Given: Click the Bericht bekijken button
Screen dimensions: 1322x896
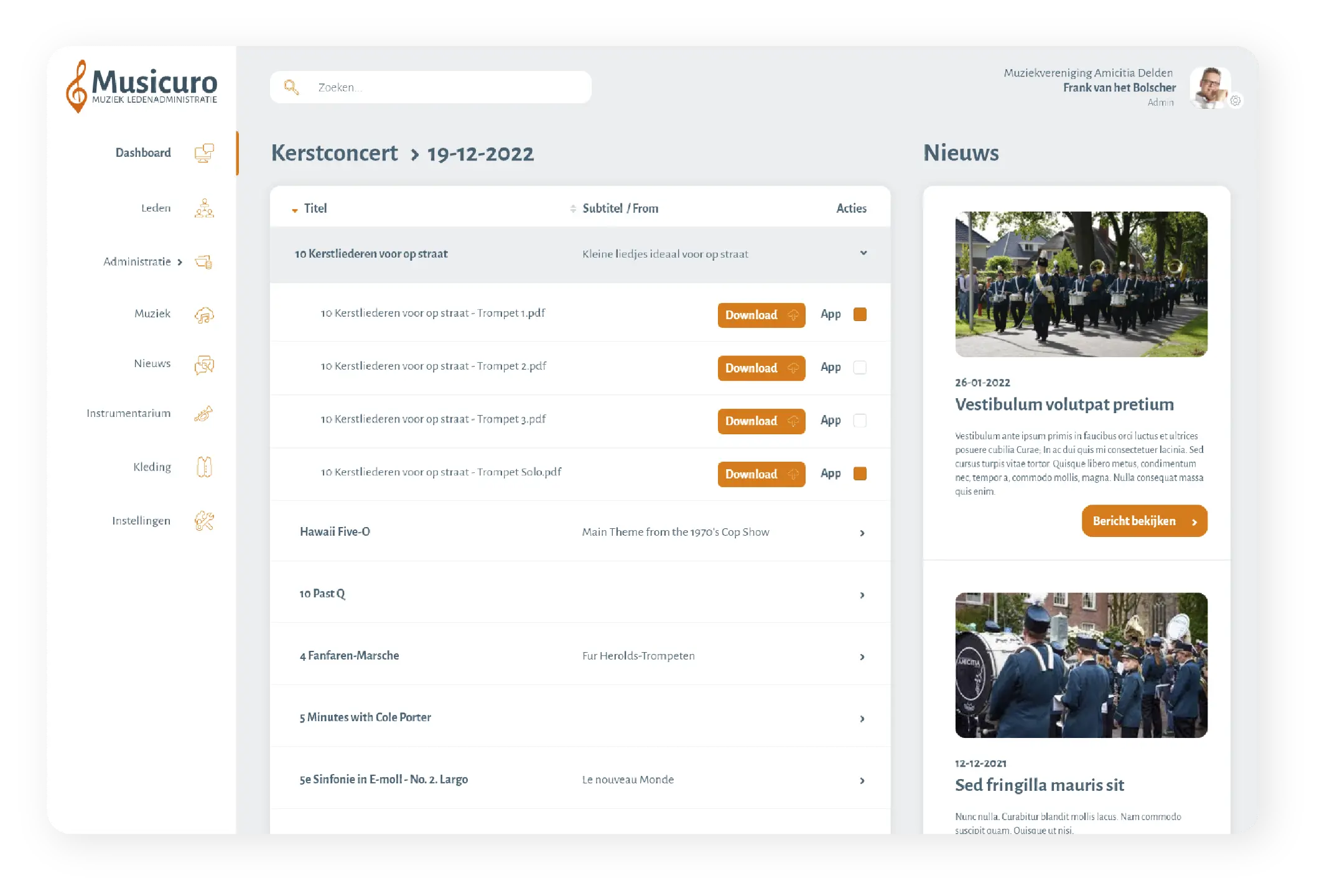Looking at the screenshot, I should (x=1144, y=521).
